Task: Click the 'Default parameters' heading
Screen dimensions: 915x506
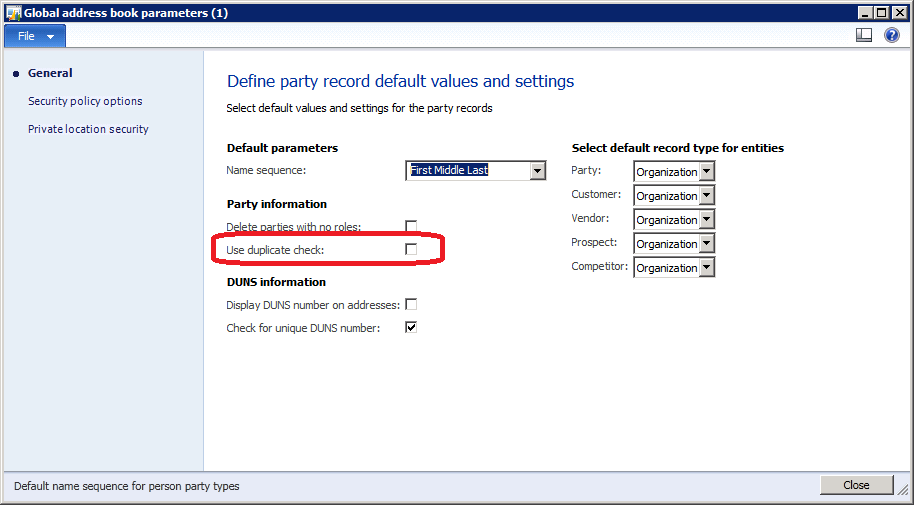Action: (282, 148)
